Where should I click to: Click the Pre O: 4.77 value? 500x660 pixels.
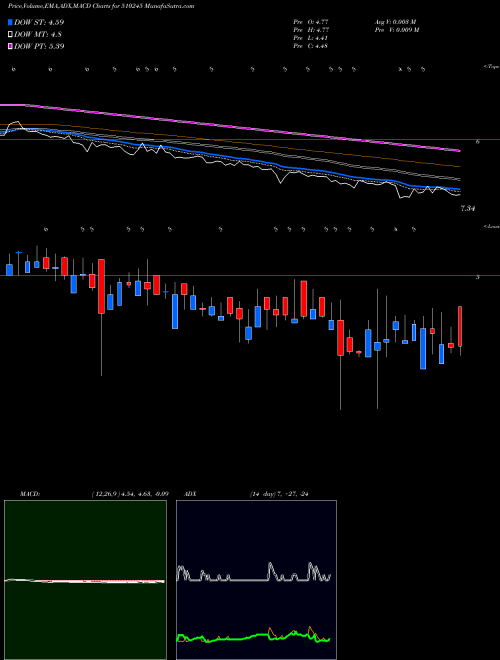click(311, 22)
